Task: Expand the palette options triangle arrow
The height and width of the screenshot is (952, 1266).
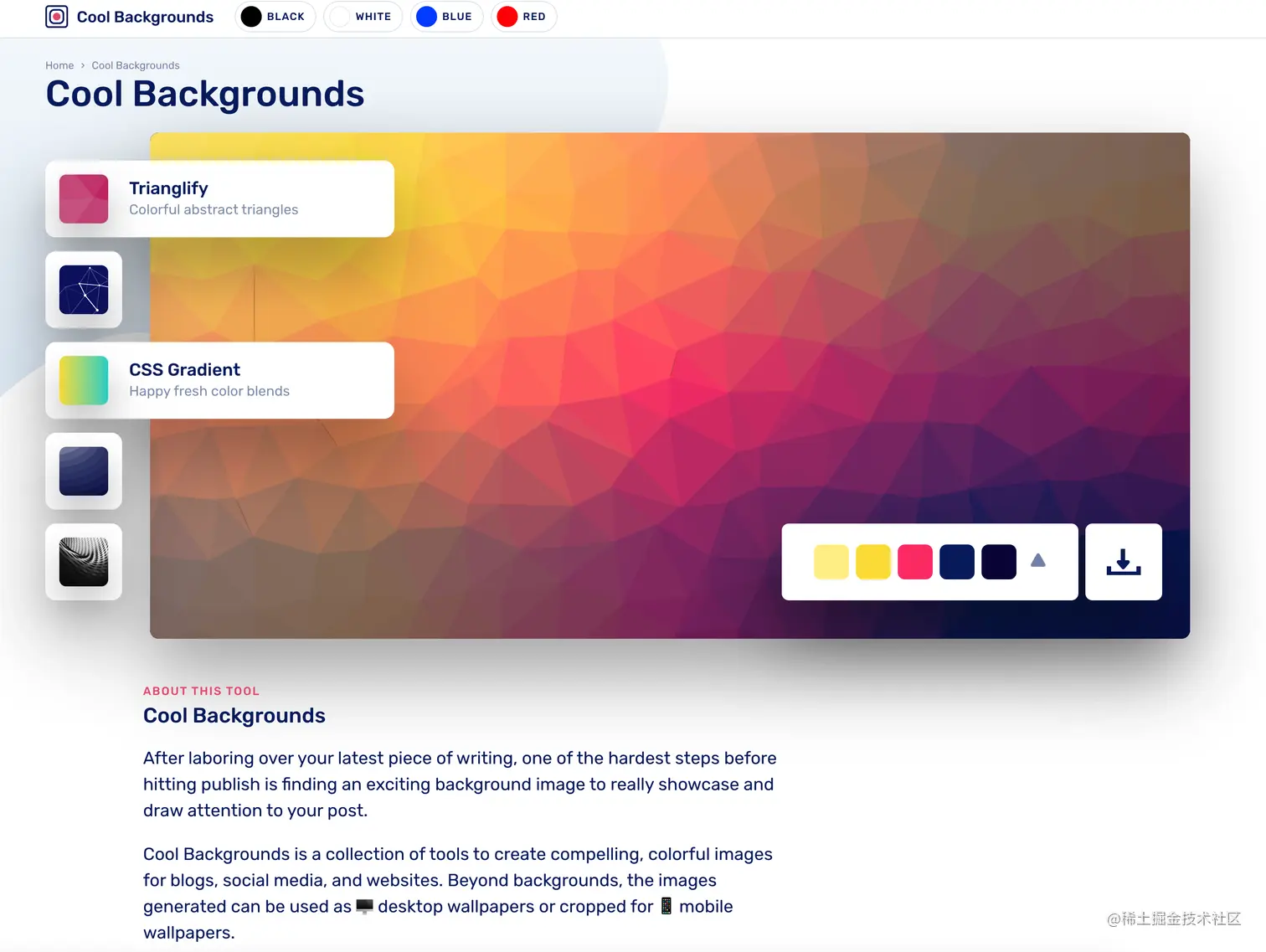Action: 1038,560
